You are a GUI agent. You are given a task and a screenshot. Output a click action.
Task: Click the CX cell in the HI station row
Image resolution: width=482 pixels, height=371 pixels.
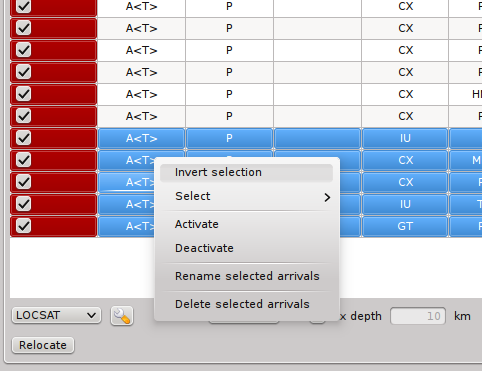click(405, 94)
